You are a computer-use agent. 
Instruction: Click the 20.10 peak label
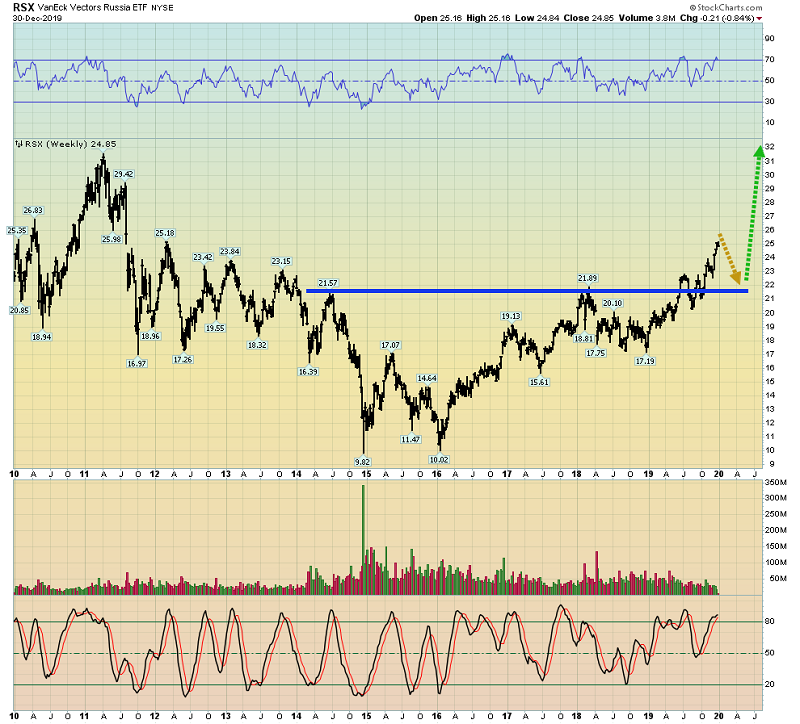(613, 304)
